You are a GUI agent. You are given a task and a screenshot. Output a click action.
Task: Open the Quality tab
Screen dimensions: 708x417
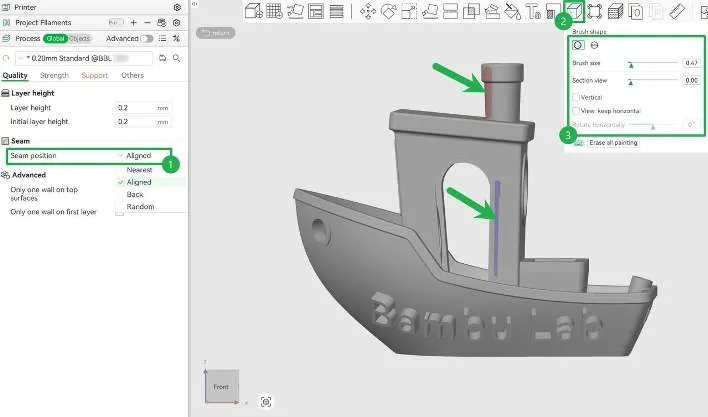coord(15,75)
